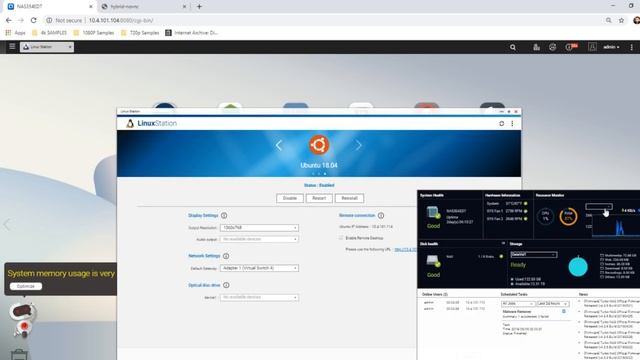Switch to the NAS browser tab
The width and height of the screenshot is (640, 360).
(49, 7)
